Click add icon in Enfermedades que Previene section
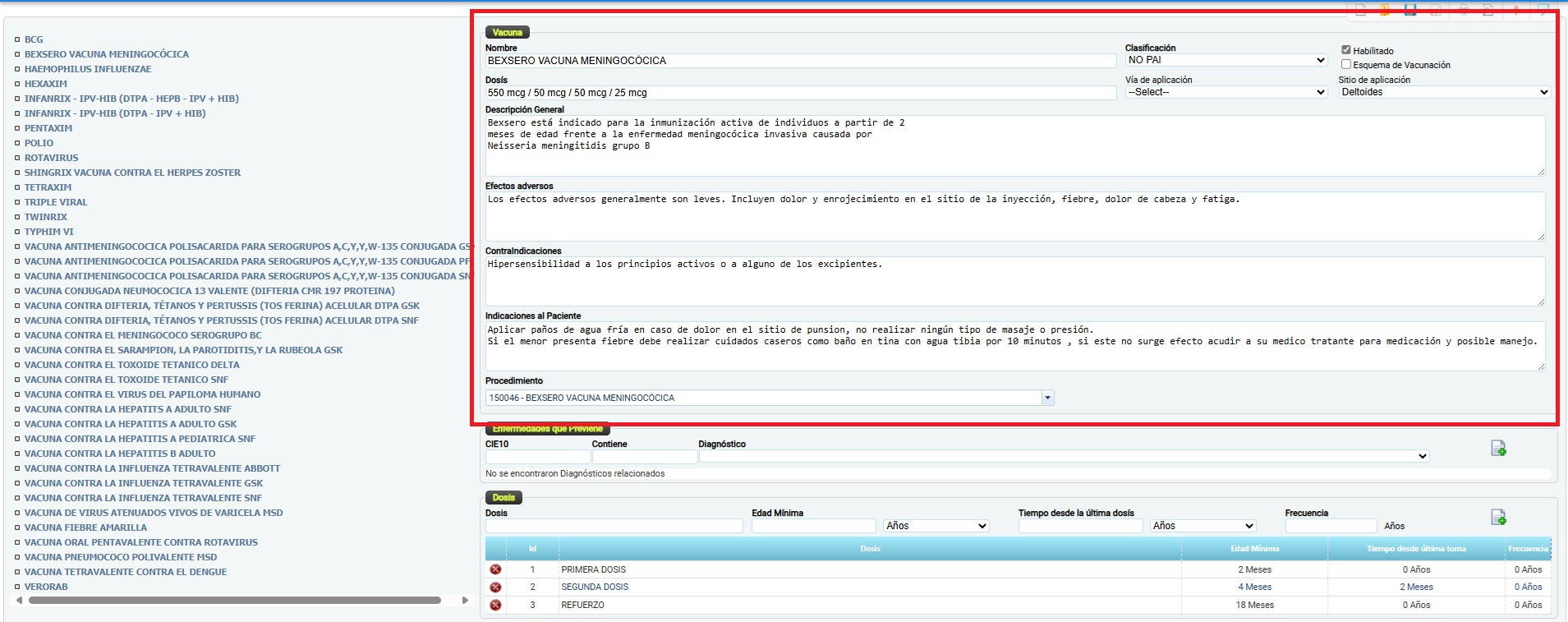 [x=1498, y=449]
